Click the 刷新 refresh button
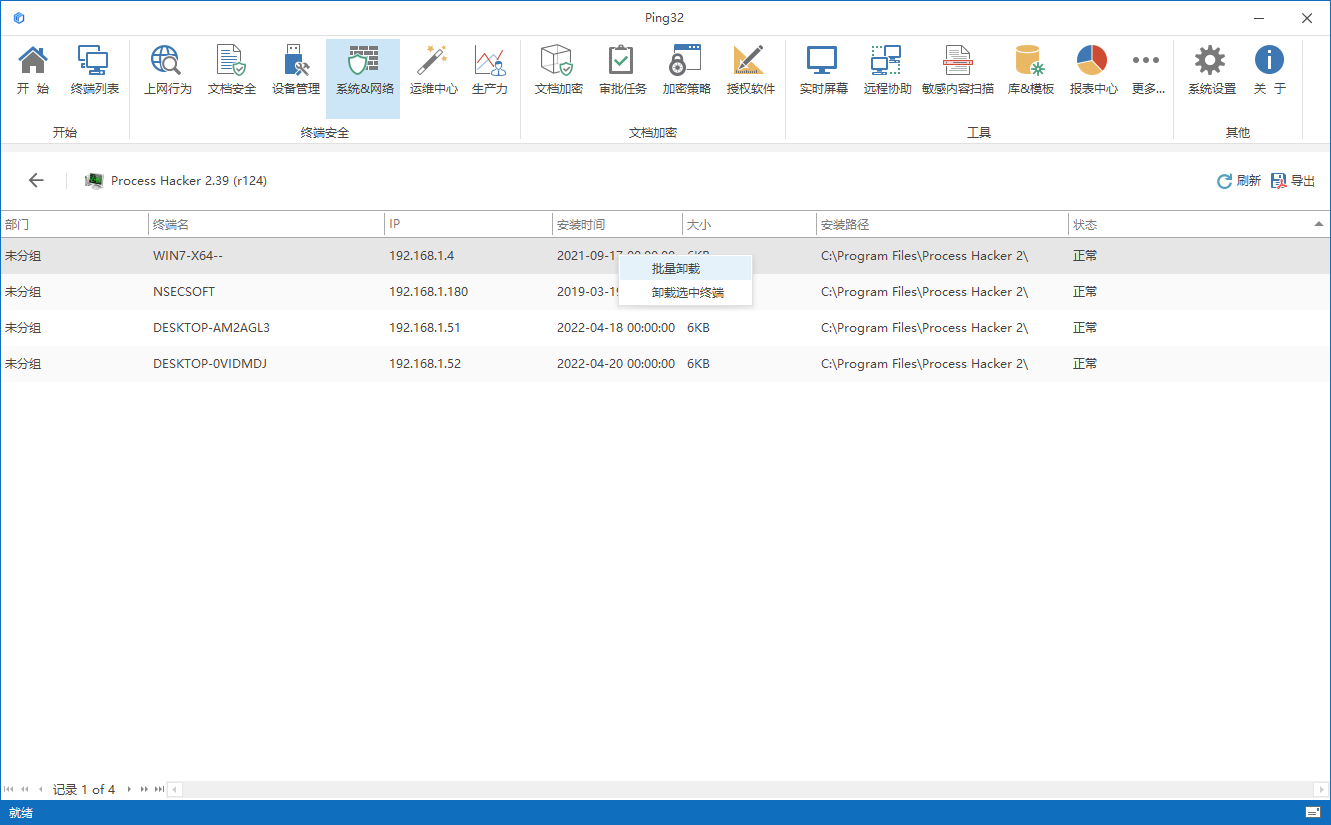The image size is (1331, 825). point(1238,181)
